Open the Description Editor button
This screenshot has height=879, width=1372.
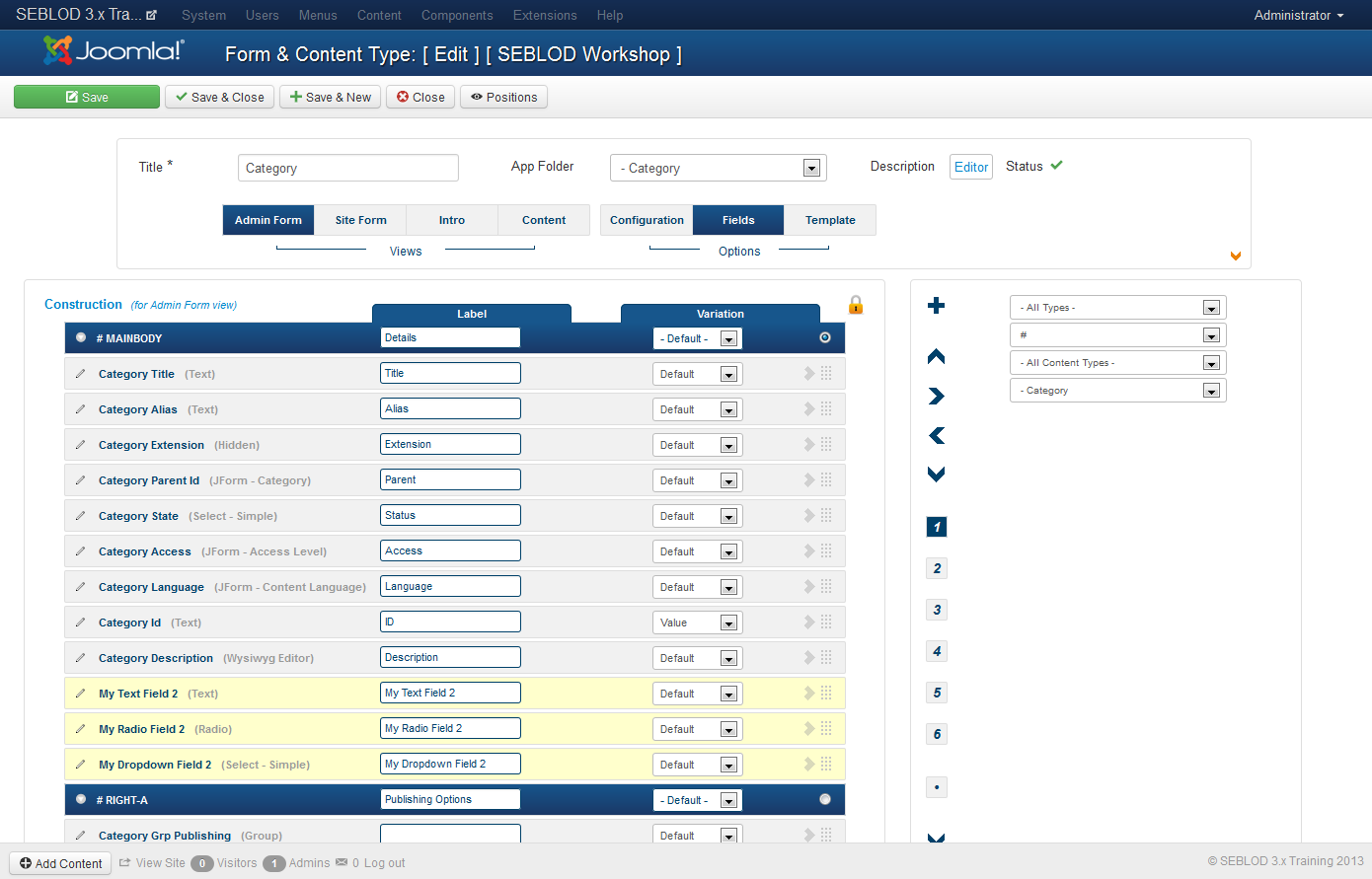pyautogui.click(x=971, y=167)
